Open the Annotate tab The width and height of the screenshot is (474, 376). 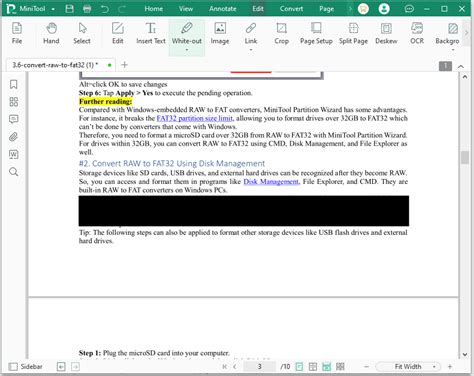coord(223,9)
